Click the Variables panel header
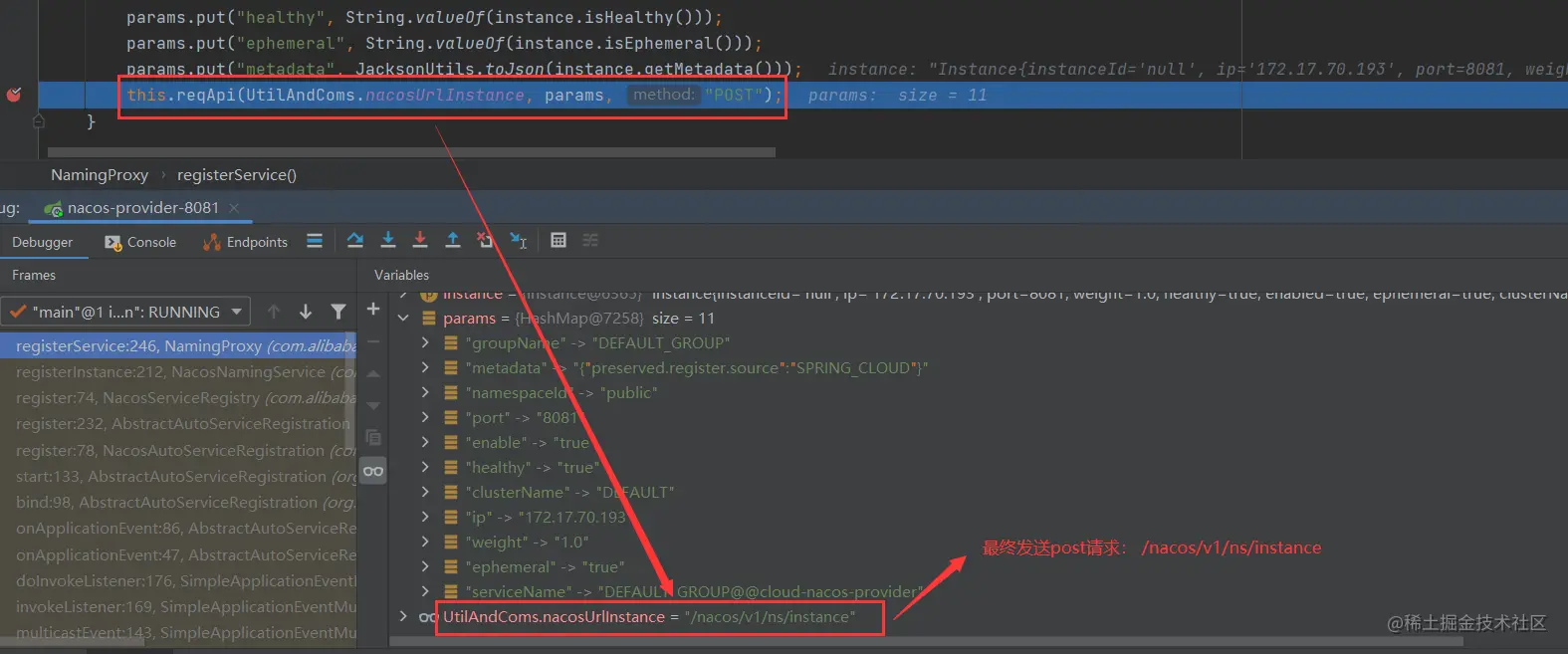 (402, 275)
